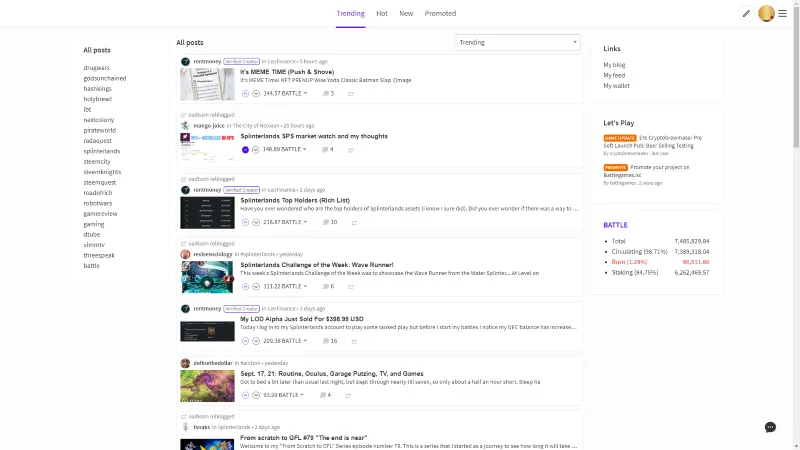This screenshot has width=800, height=450.
Task: Go to My wallet link
Action: point(616,86)
